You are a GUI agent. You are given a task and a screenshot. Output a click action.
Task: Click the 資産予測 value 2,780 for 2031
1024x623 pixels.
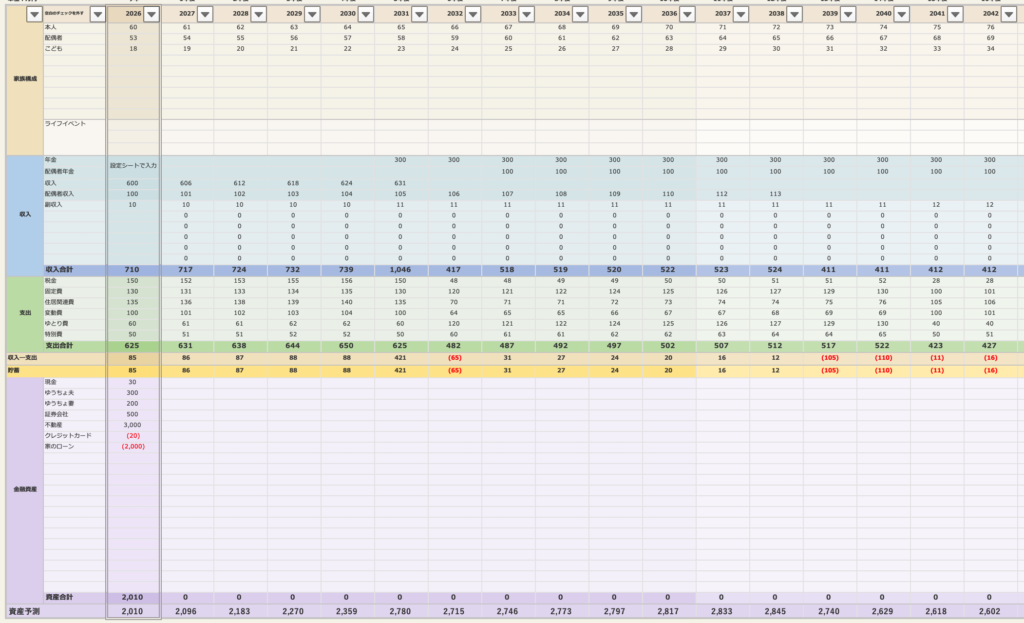(x=400, y=610)
